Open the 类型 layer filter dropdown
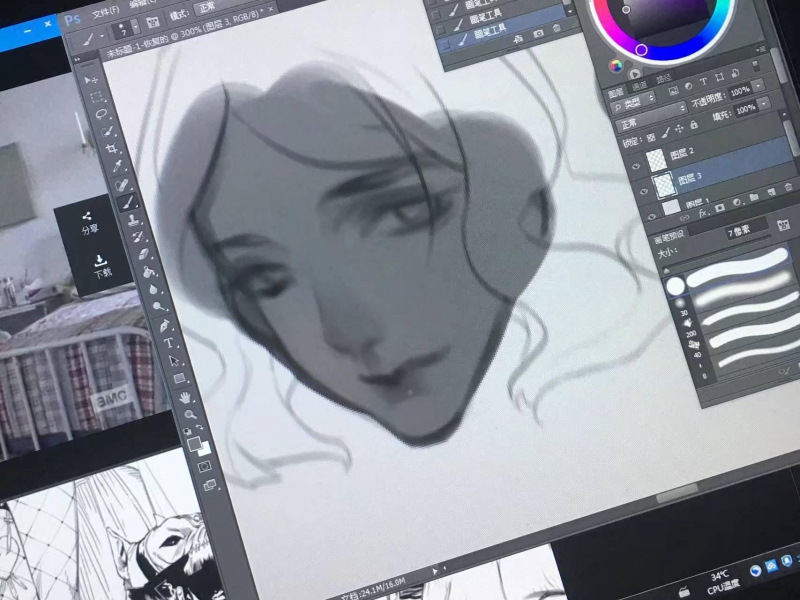The width and height of the screenshot is (800, 600). (x=633, y=102)
